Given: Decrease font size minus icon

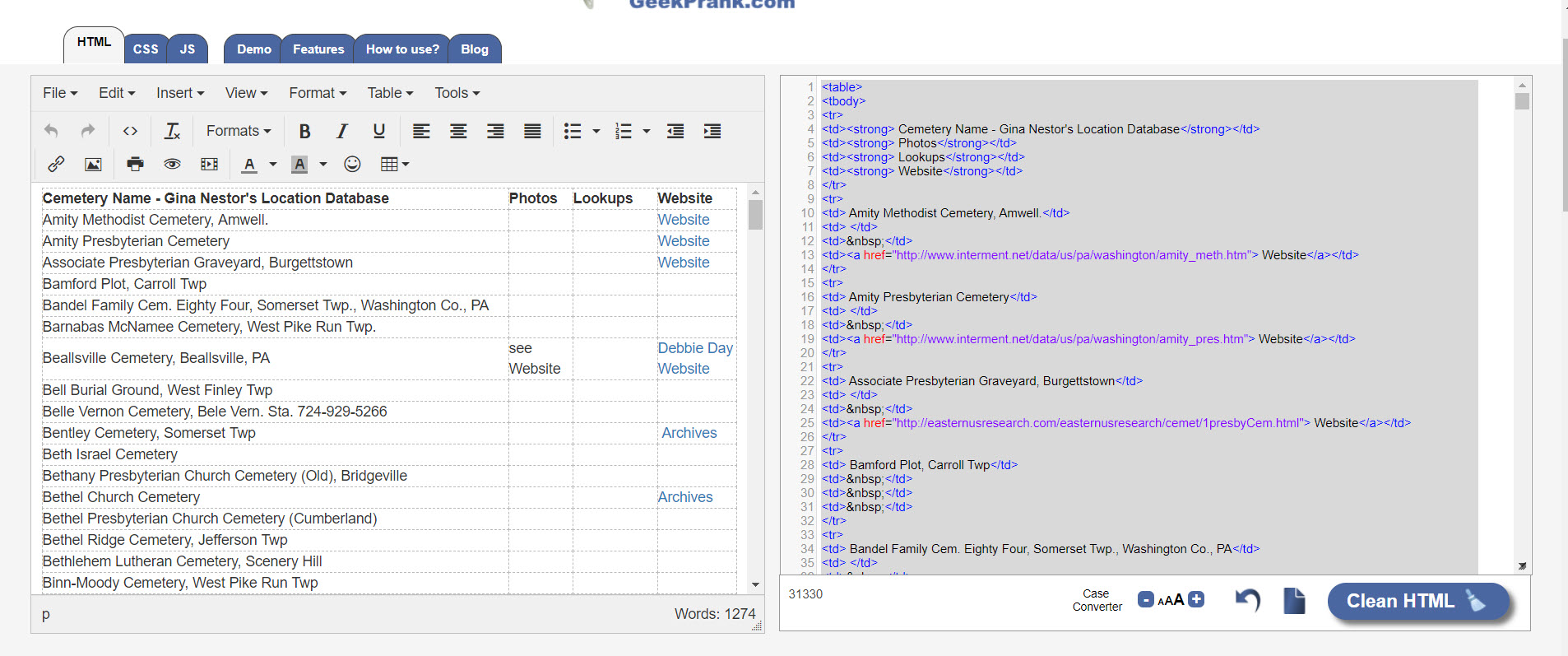Looking at the screenshot, I should pos(1145,599).
